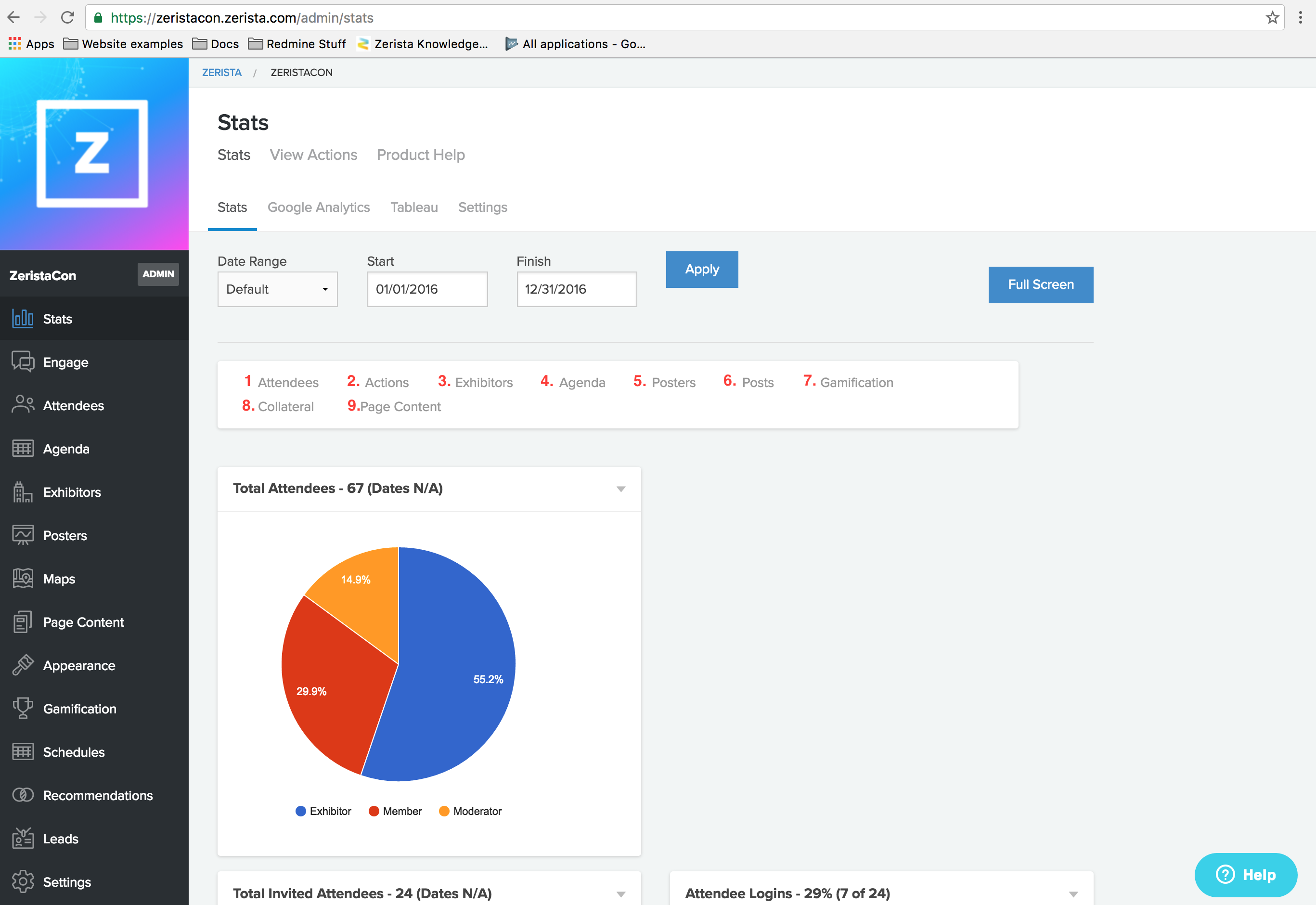Jump to the Collateral section link
The image size is (1316, 905).
(x=286, y=406)
